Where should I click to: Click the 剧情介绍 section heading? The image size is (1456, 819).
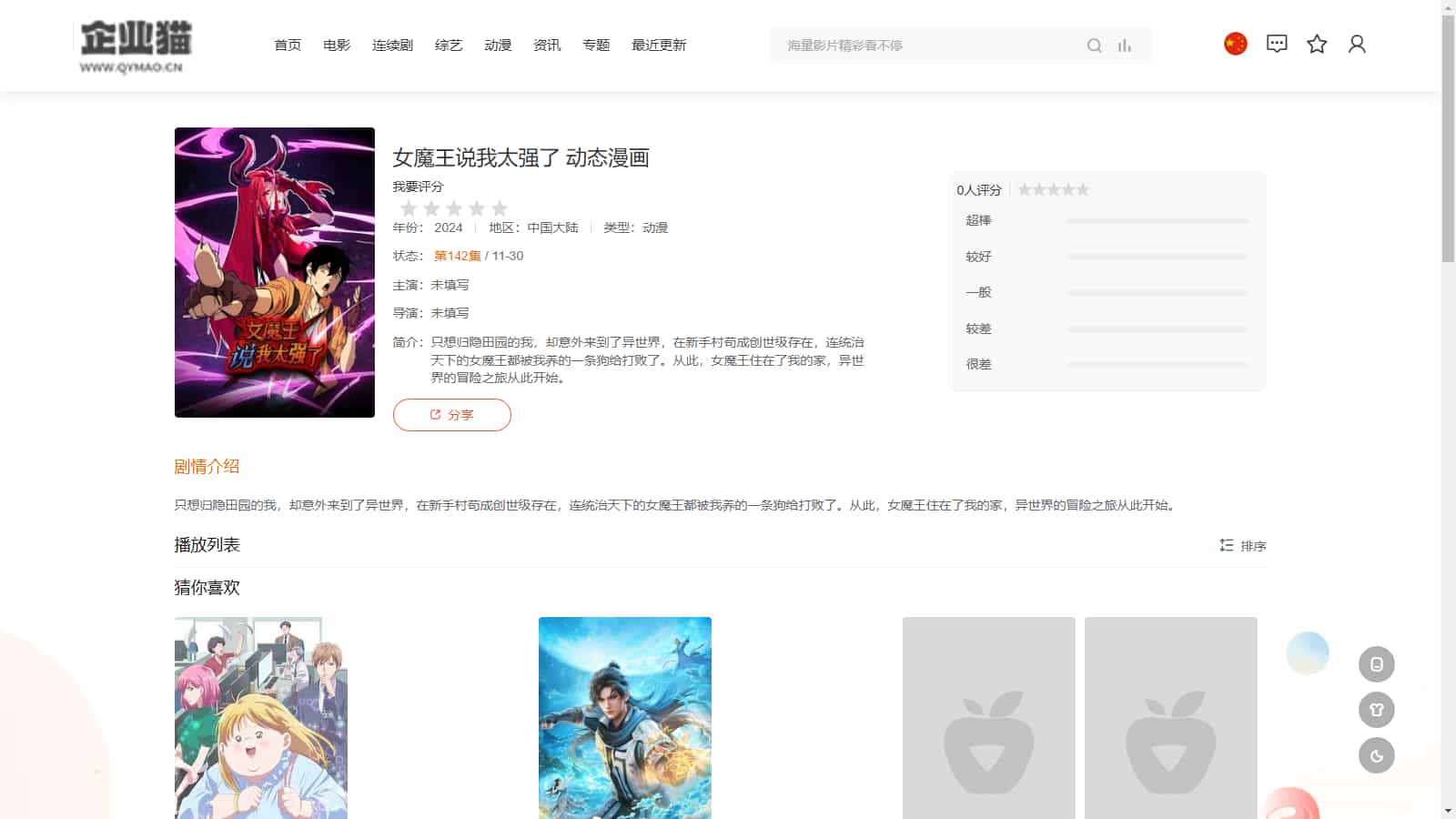point(207,467)
